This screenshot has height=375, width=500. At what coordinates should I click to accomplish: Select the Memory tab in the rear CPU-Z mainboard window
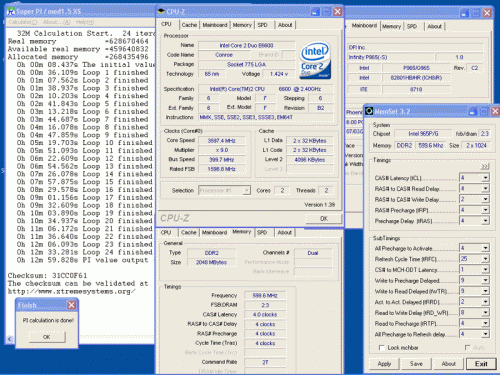(392, 26)
